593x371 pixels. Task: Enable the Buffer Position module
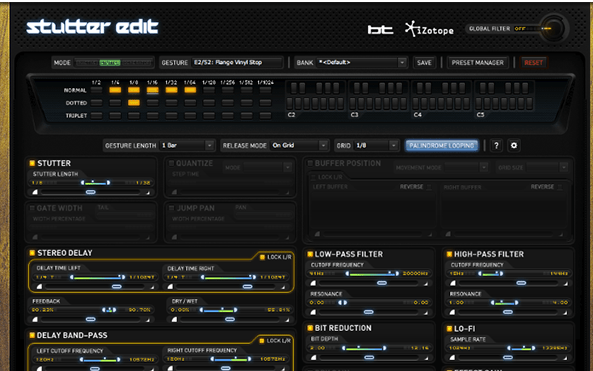[310, 163]
